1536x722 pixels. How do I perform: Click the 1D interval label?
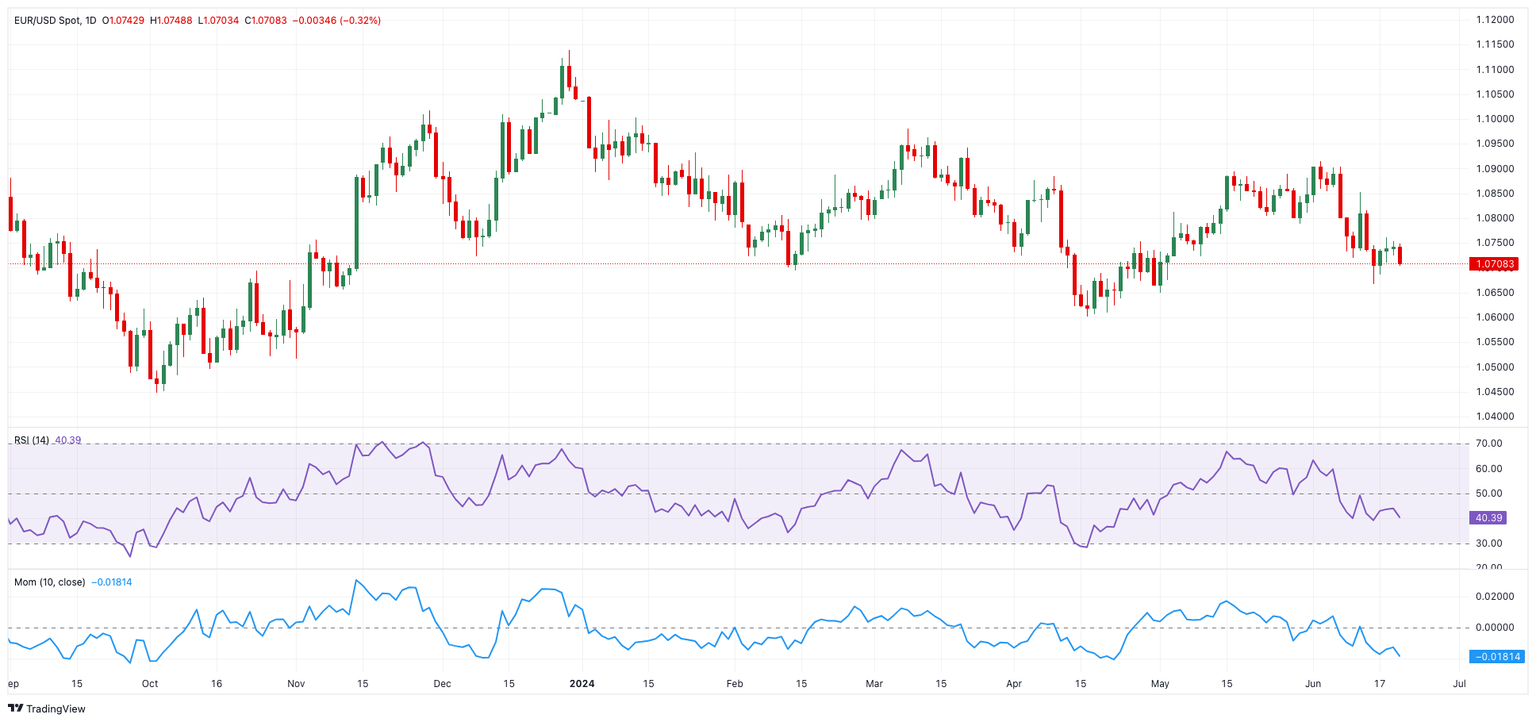91,20
